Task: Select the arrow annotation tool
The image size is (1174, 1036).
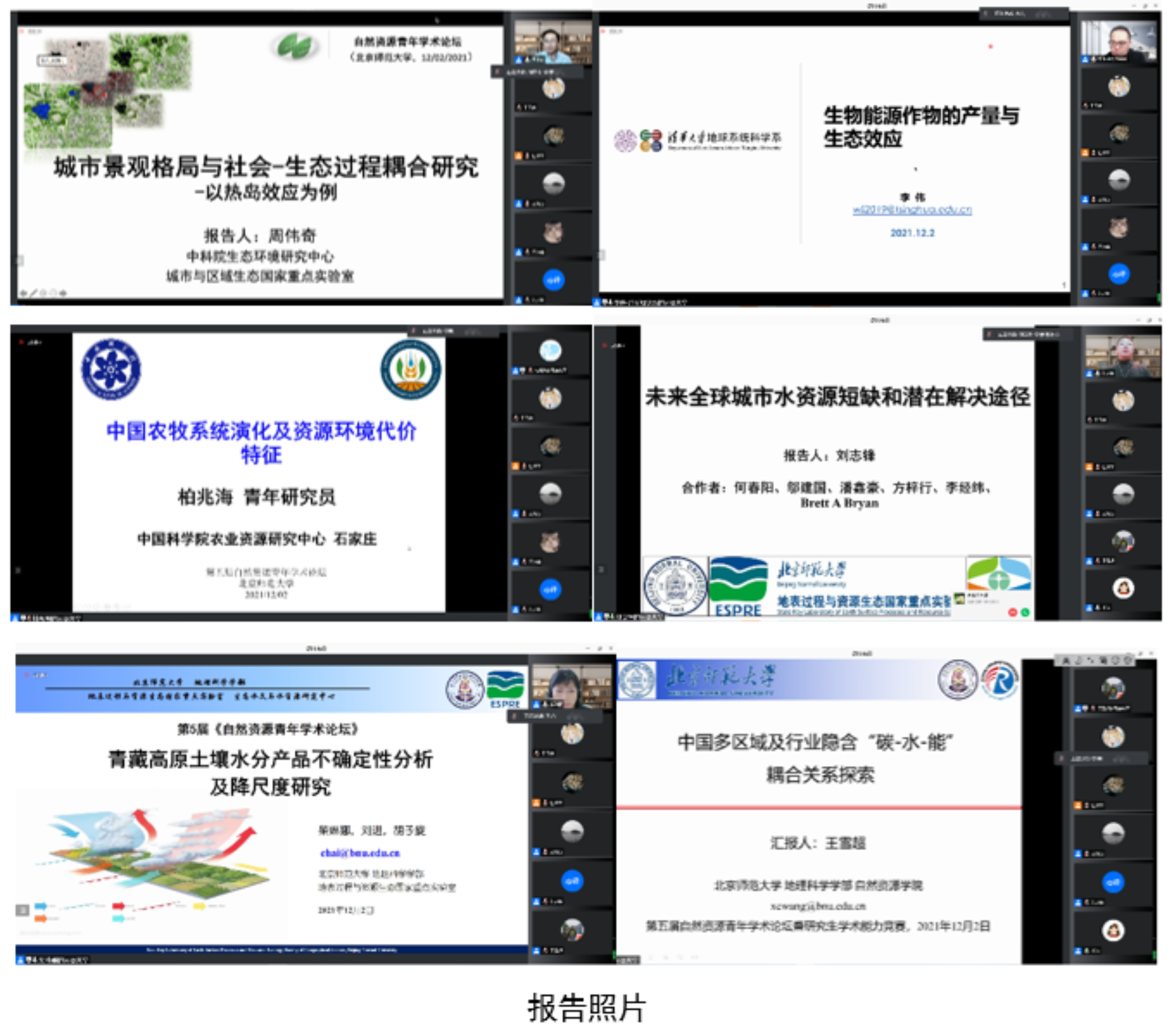Action: coord(23,293)
